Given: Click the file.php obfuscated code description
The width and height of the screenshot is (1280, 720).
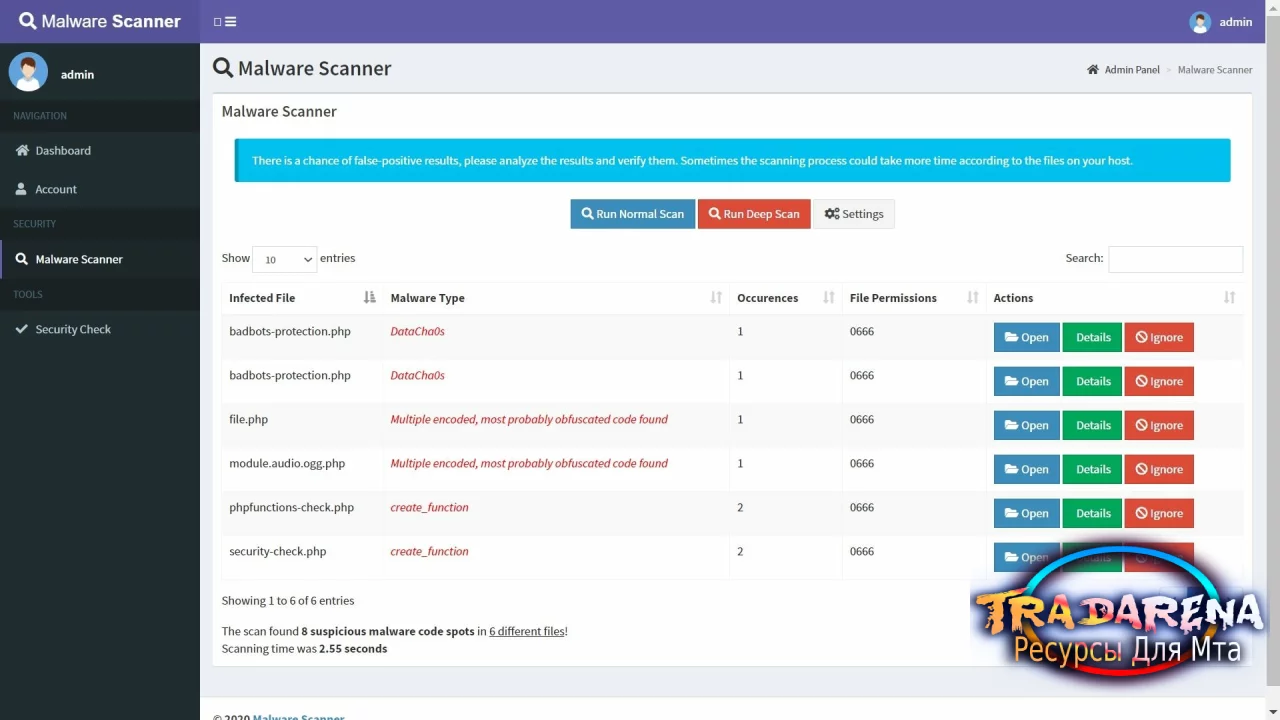Looking at the screenshot, I should (529, 419).
